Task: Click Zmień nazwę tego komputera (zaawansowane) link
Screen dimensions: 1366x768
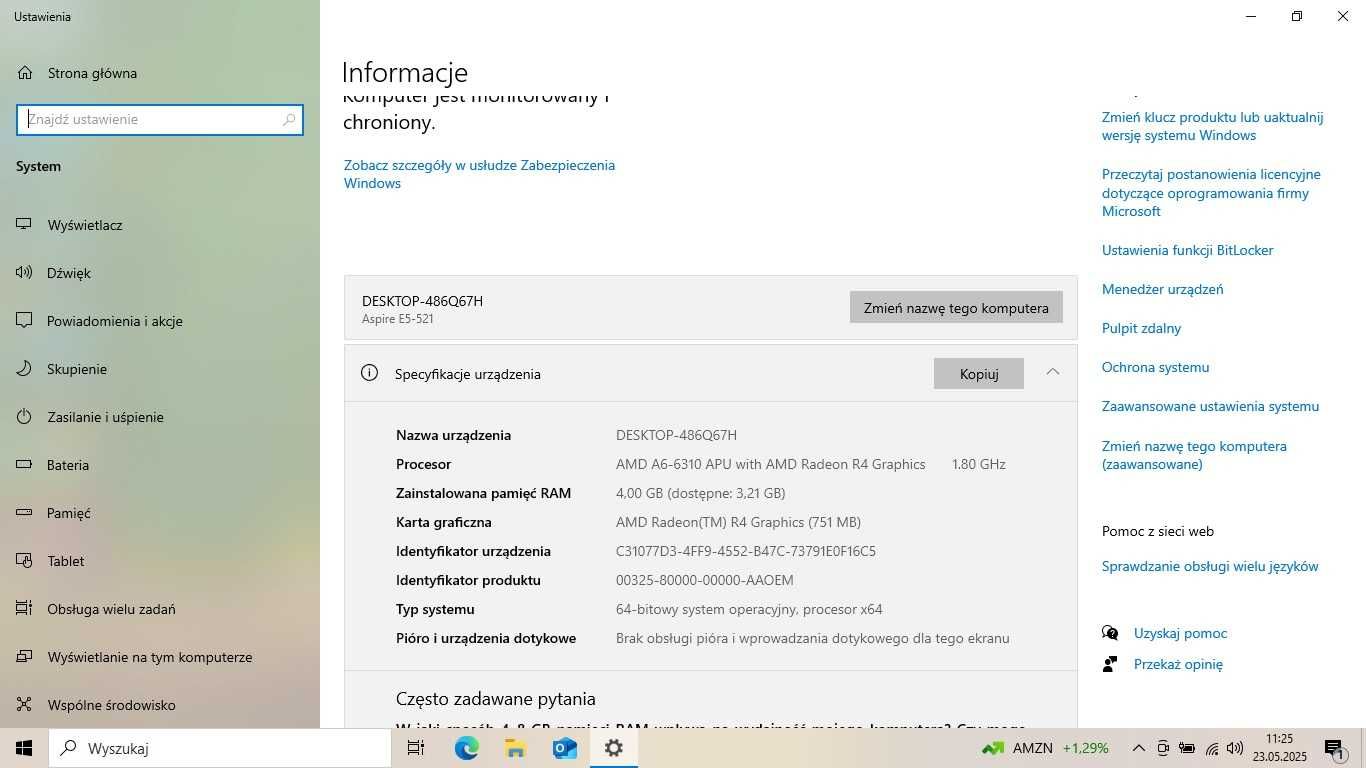Action: [1194, 455]
